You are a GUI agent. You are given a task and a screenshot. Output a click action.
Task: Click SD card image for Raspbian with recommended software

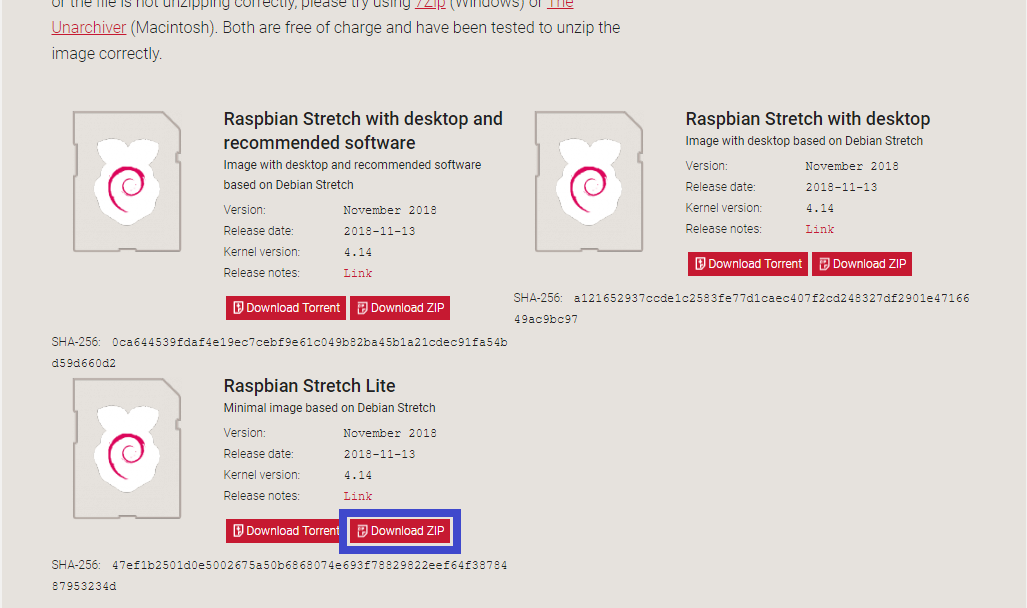[x=127, y=181]
